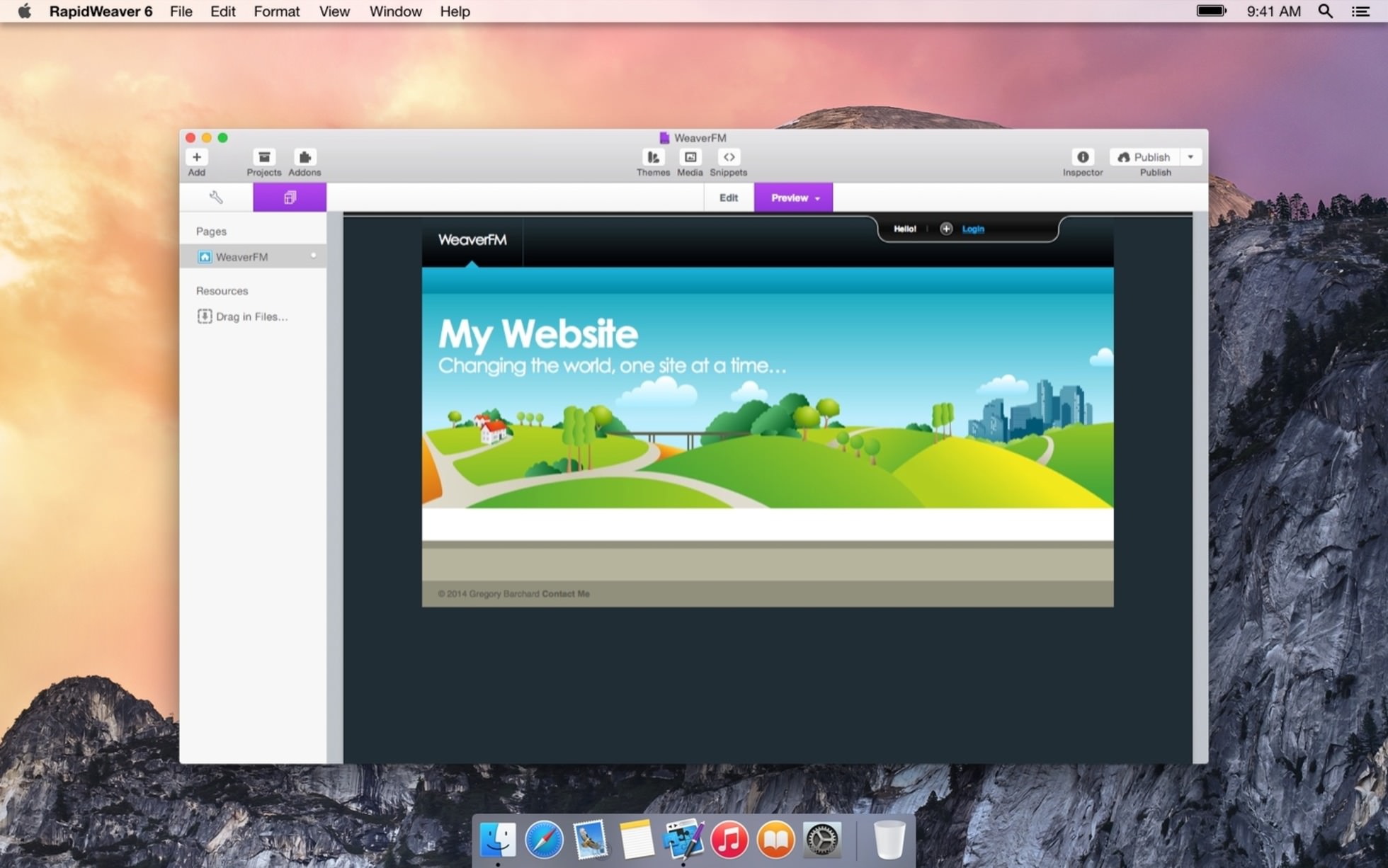The height and width of the screenshot is (868, 1388).
Task: Switch to Edit mode
Action: 729,198
